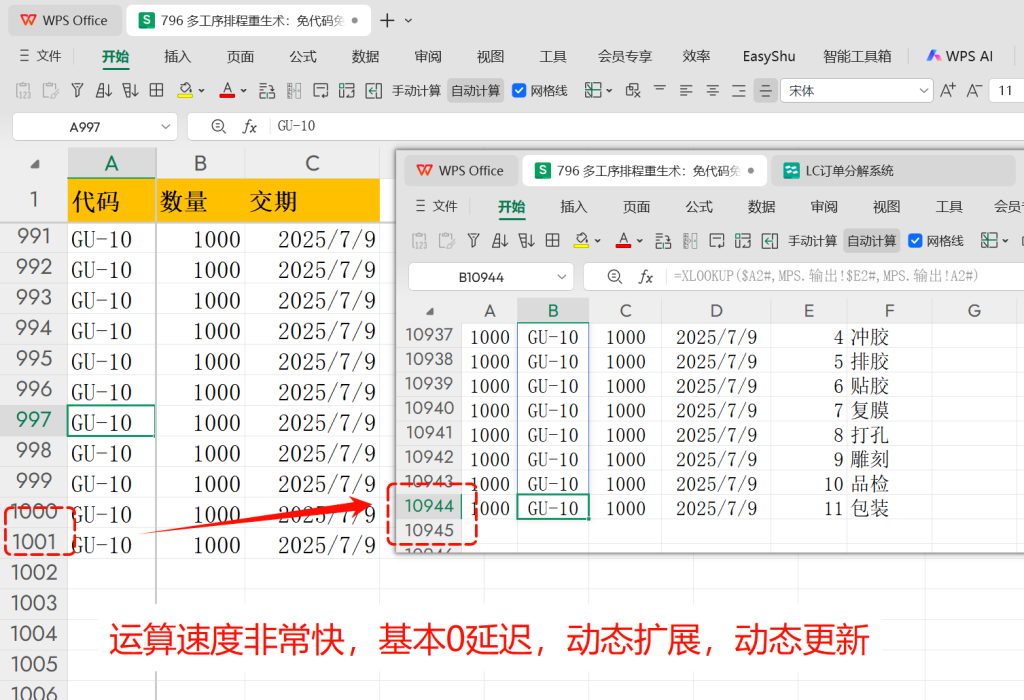Open 文件 menu in front window
This screenshot has width=1024, height=700.
coord(437,206)
